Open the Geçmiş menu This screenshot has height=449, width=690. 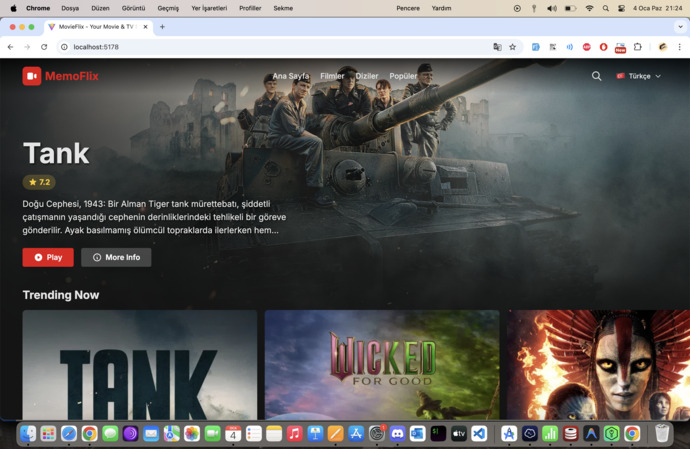168,8
